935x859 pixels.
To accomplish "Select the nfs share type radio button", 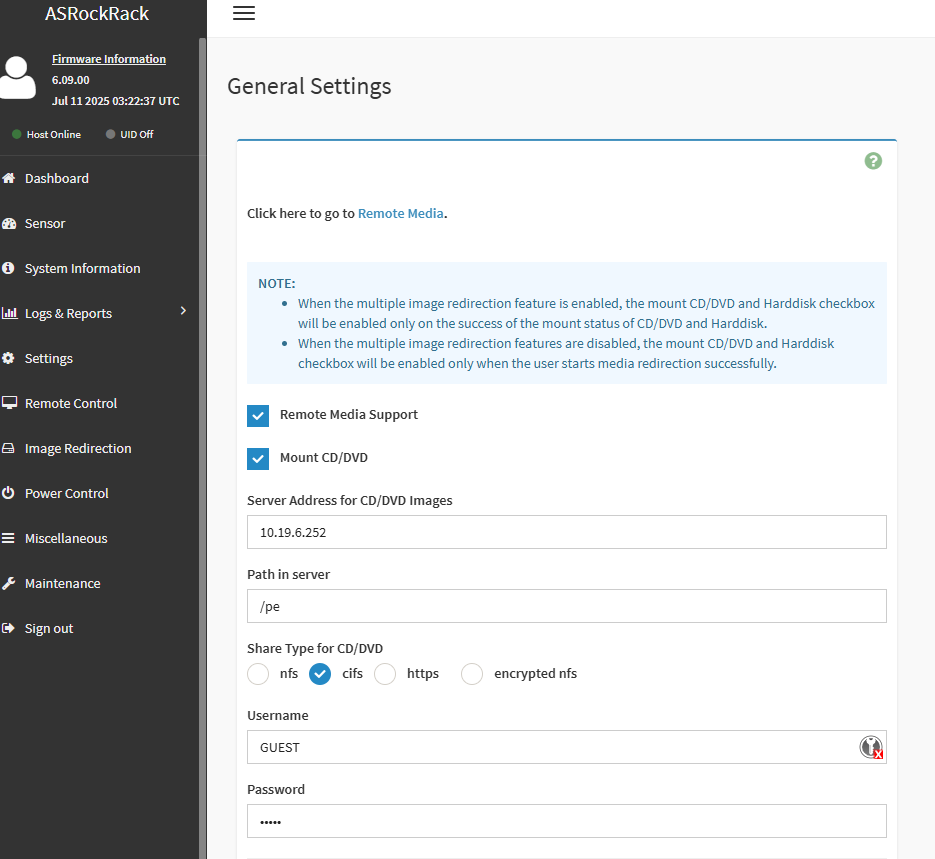I will click(x=258, y=674).
